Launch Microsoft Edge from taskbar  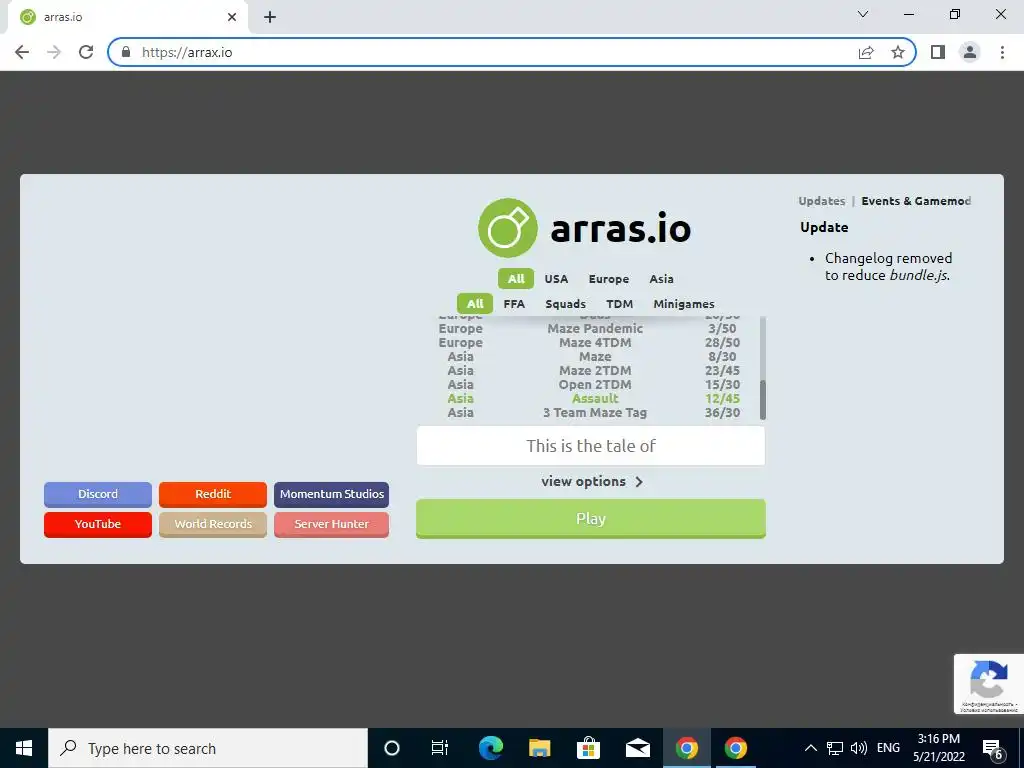(x=490, y=748)
